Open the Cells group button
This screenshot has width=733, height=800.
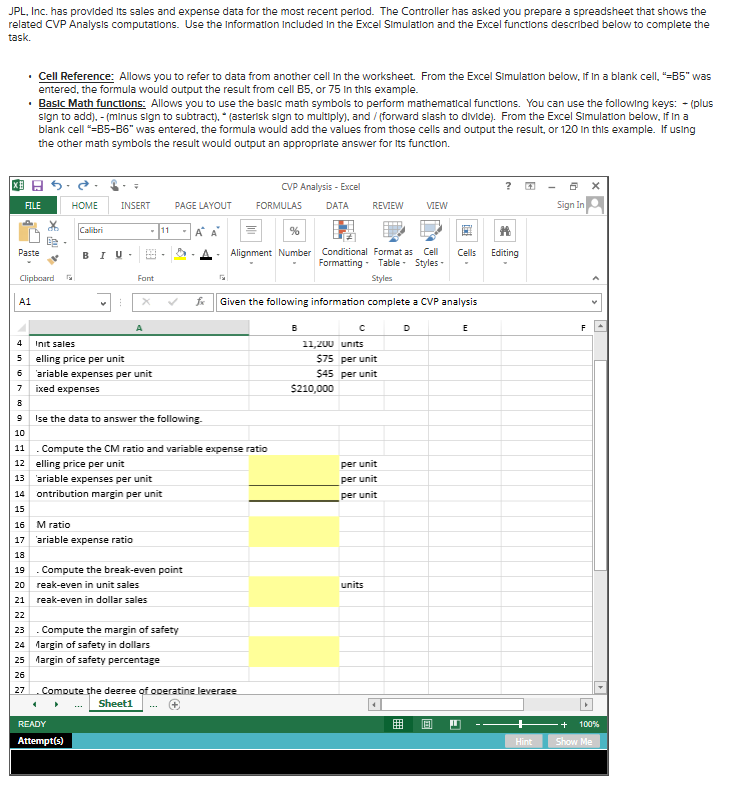point(466,242)
